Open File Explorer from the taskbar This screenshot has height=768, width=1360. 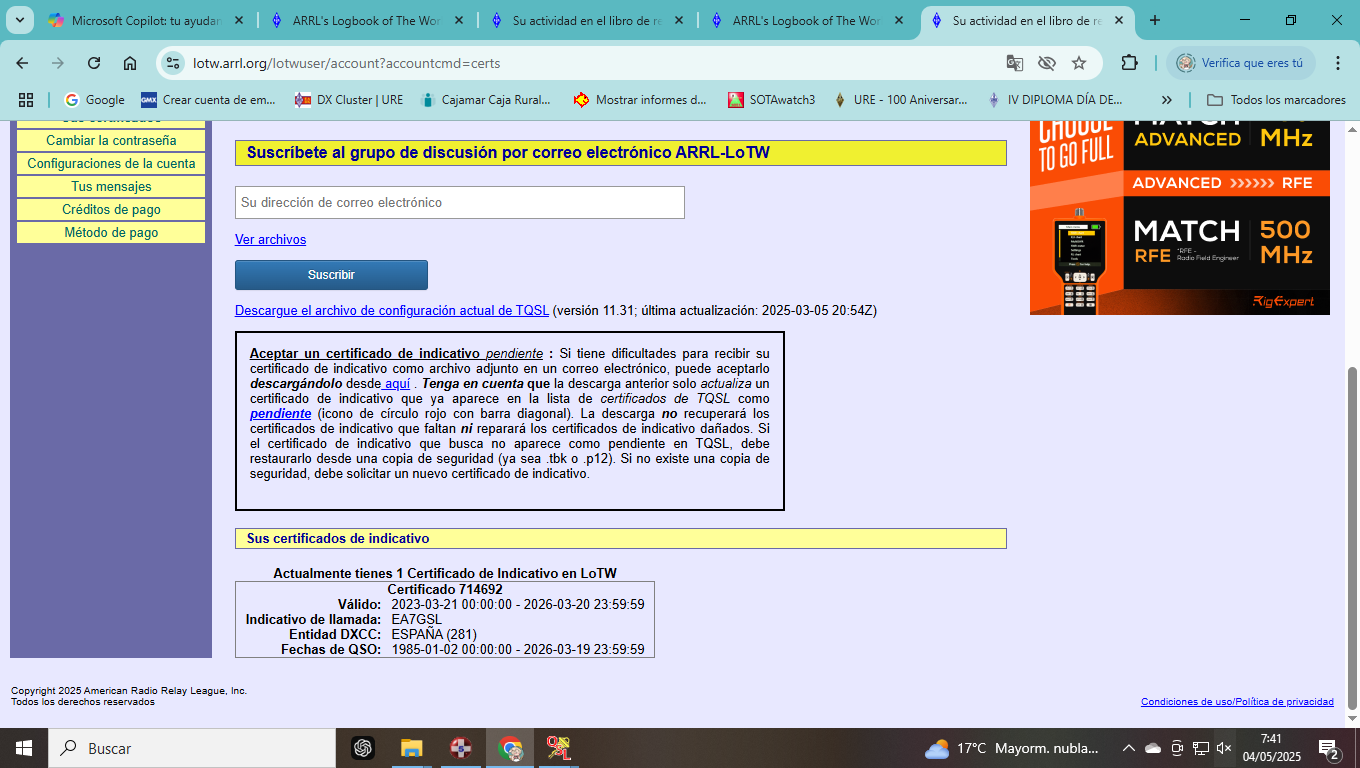(411, 748)
